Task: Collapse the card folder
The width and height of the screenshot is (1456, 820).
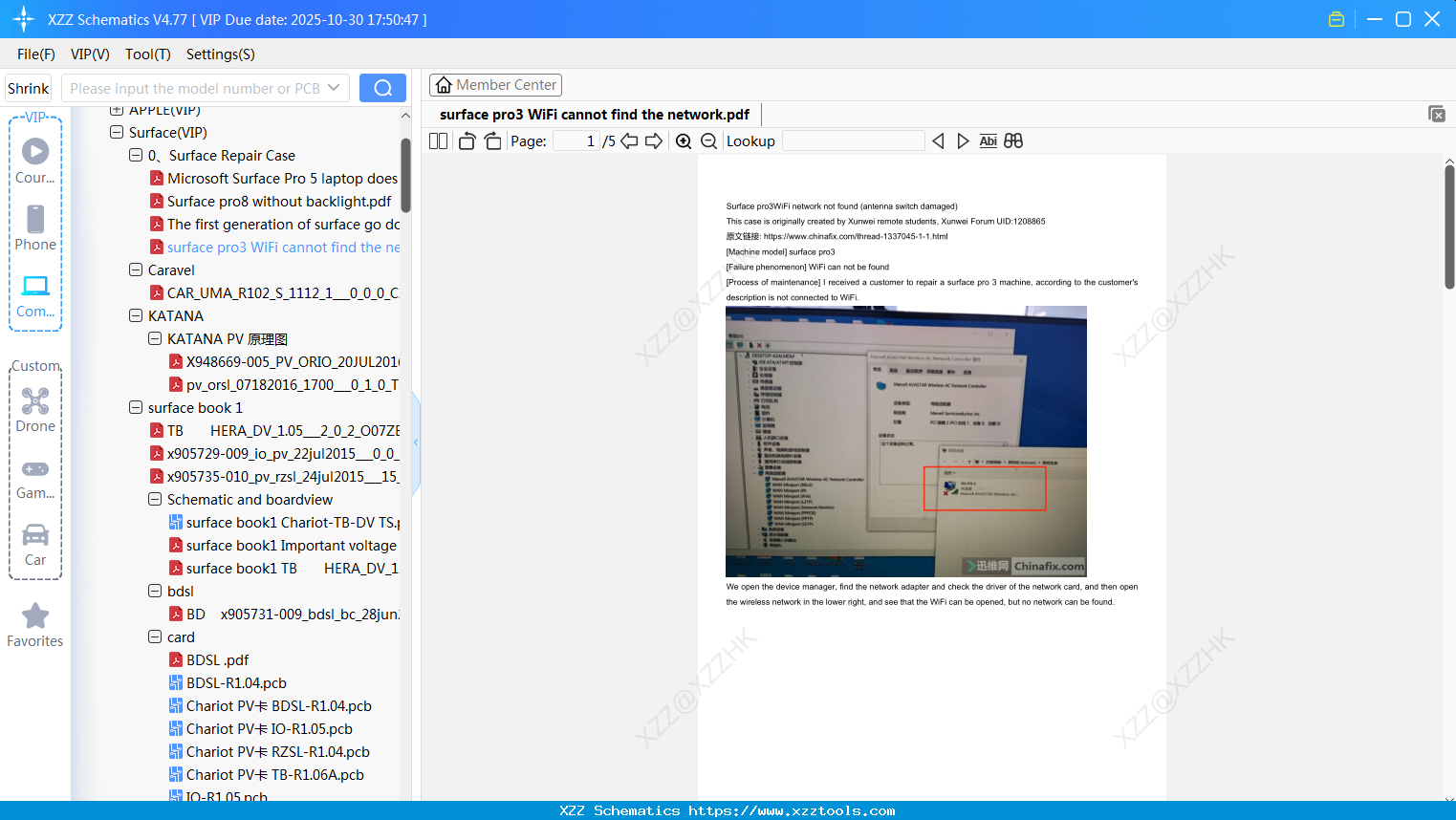Action: [155, 637]
